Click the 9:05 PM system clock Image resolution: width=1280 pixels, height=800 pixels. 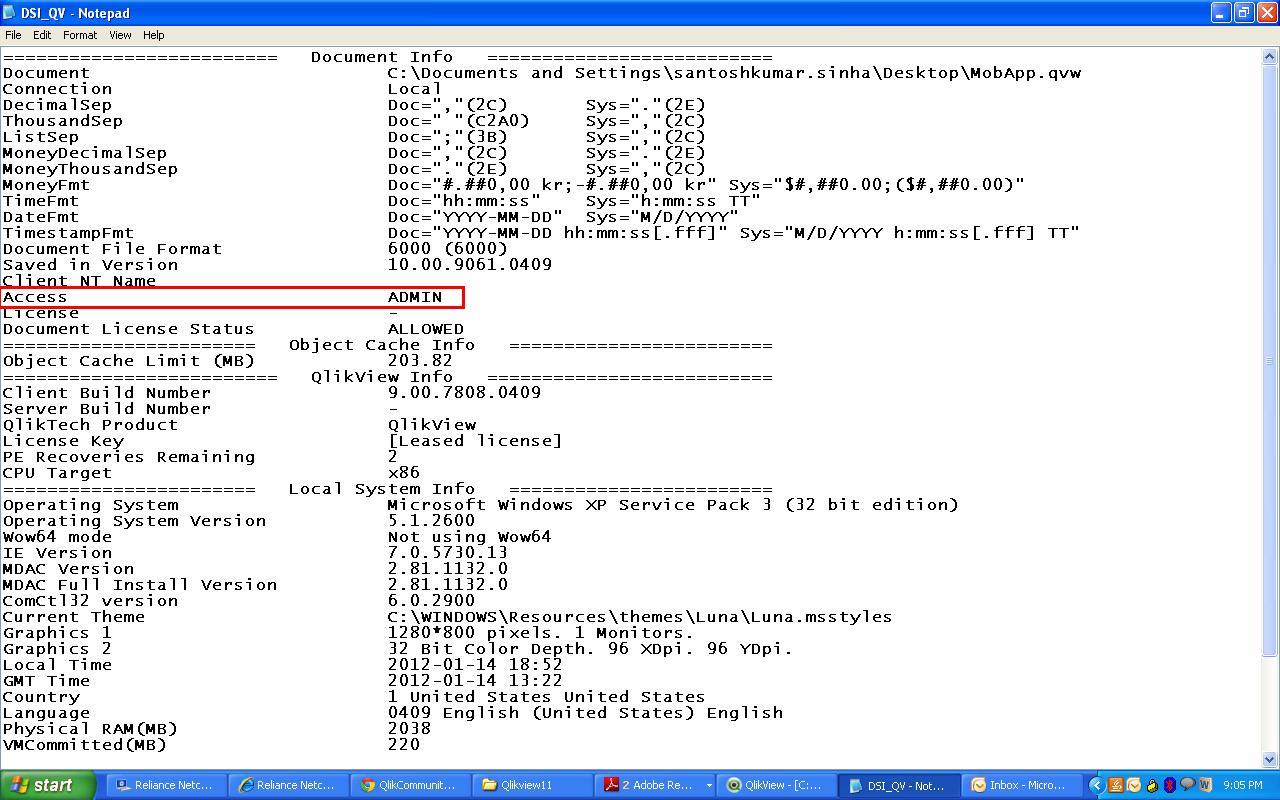pyautogui.click(x=1242, y=786)
